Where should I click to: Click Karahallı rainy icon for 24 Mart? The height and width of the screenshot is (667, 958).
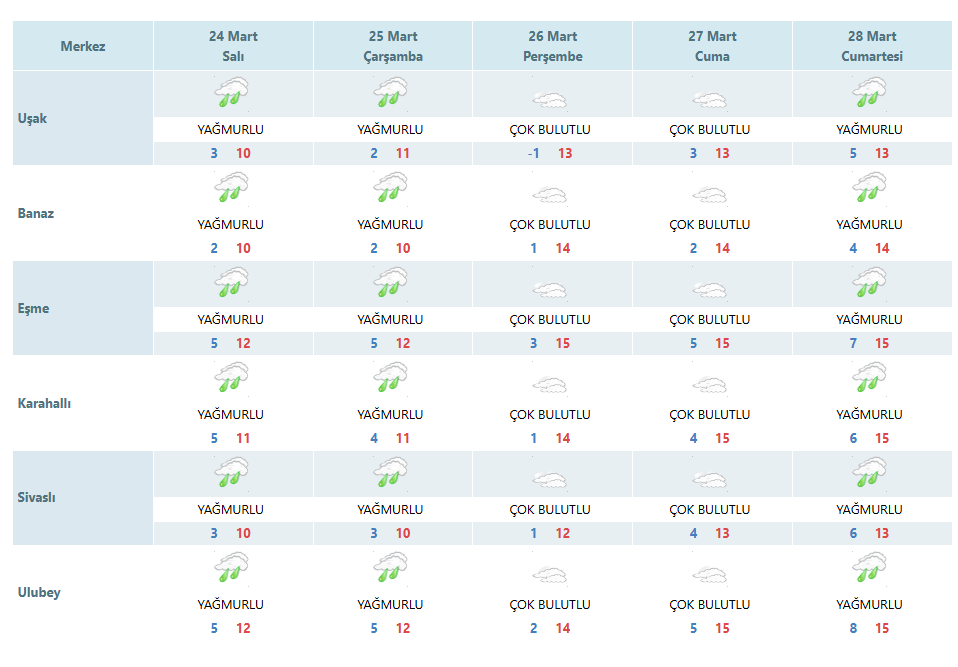[x=231, y=377]
